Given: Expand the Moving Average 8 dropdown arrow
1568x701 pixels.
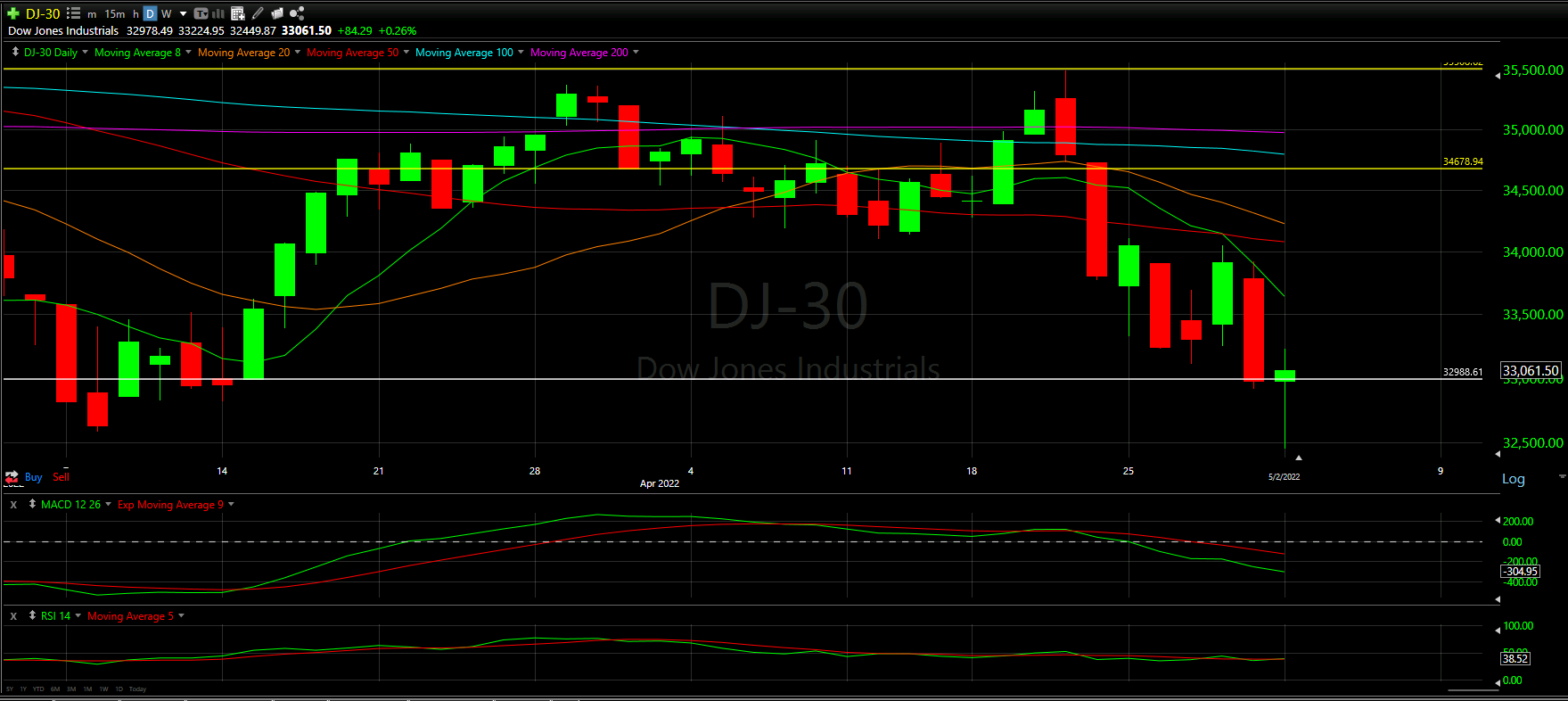Looking at the screenshot, I should pyautogui.click(x=188, y=53).
